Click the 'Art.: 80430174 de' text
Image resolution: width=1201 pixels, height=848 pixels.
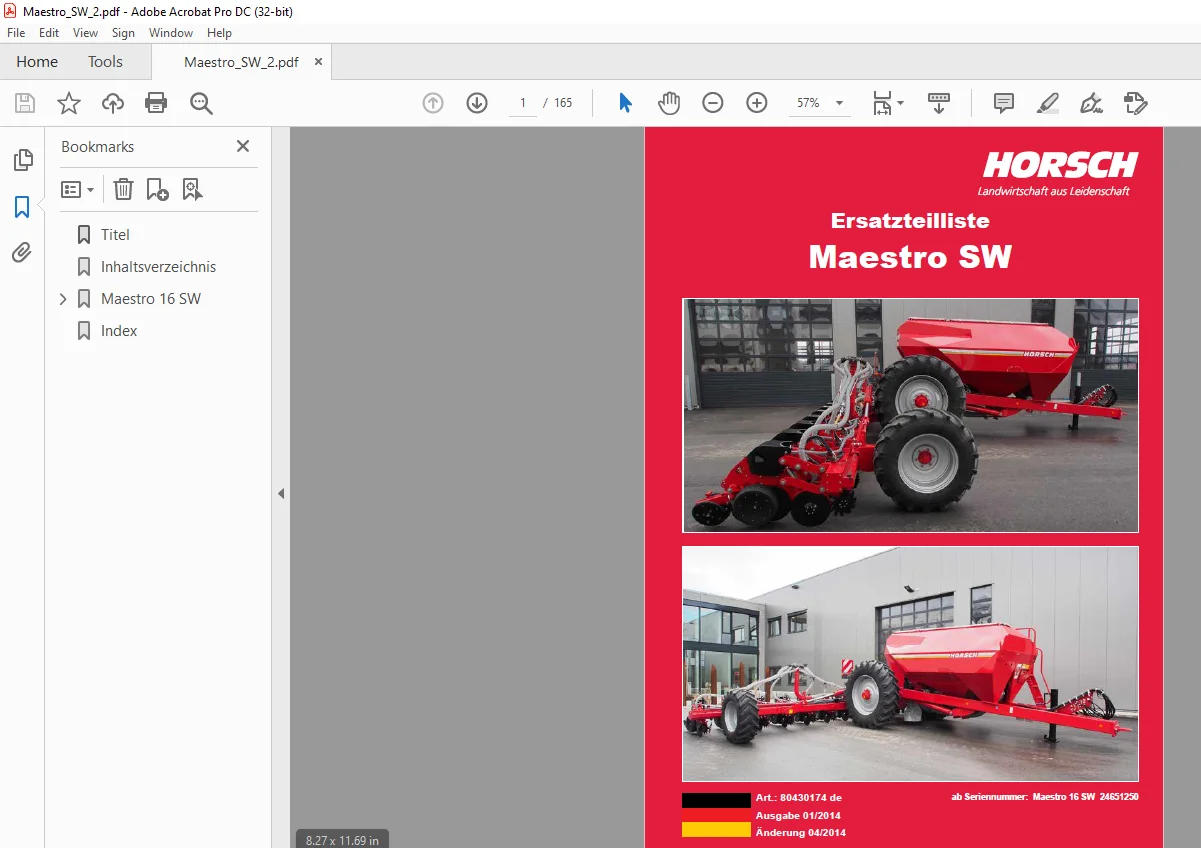click(799, 798)
